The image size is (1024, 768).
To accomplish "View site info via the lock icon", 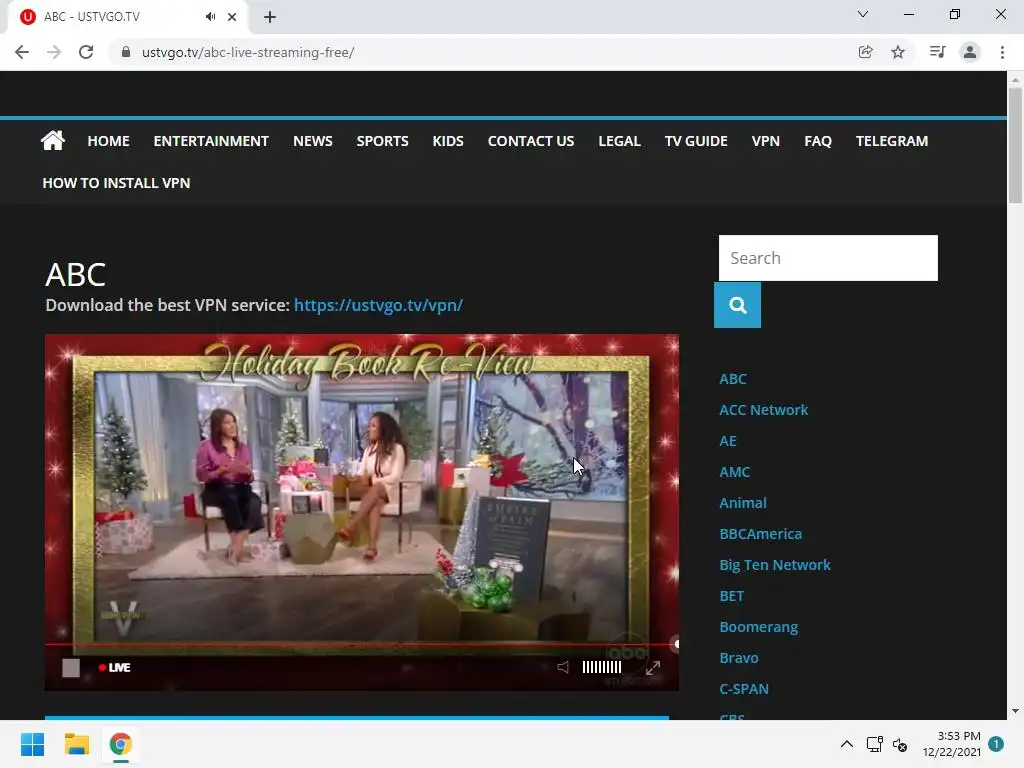I will 126,52.
